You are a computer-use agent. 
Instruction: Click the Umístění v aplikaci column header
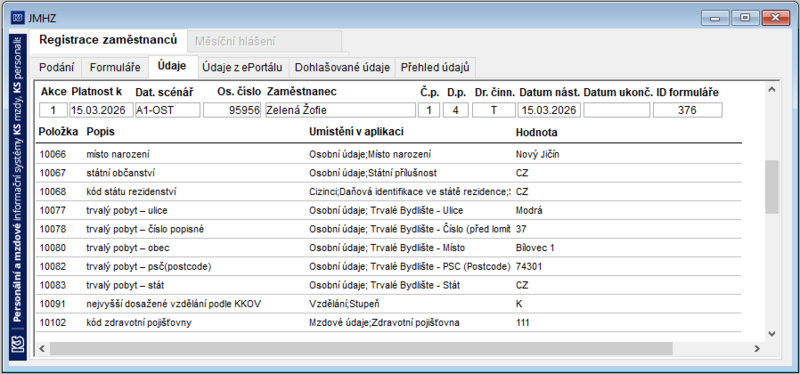(x=357, y=132)
